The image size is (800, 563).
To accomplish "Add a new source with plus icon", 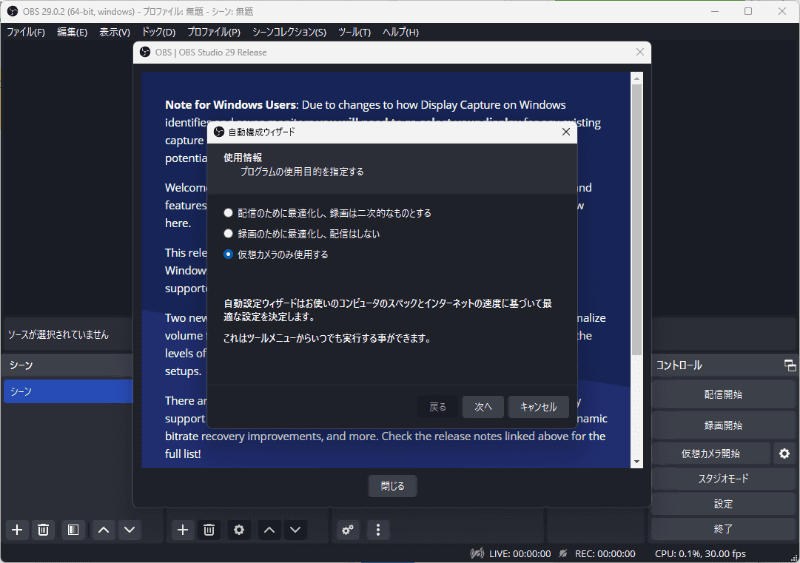I will (183, 530).
